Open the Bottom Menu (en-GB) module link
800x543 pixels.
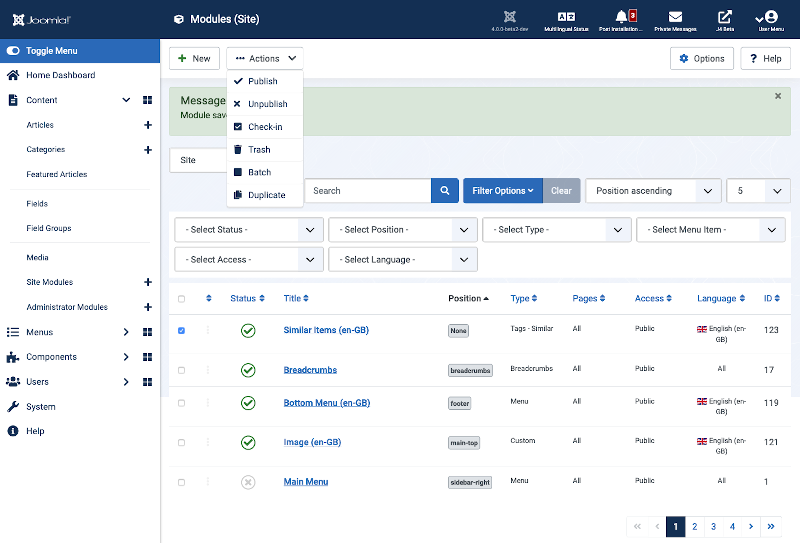[x=327, y=403]
